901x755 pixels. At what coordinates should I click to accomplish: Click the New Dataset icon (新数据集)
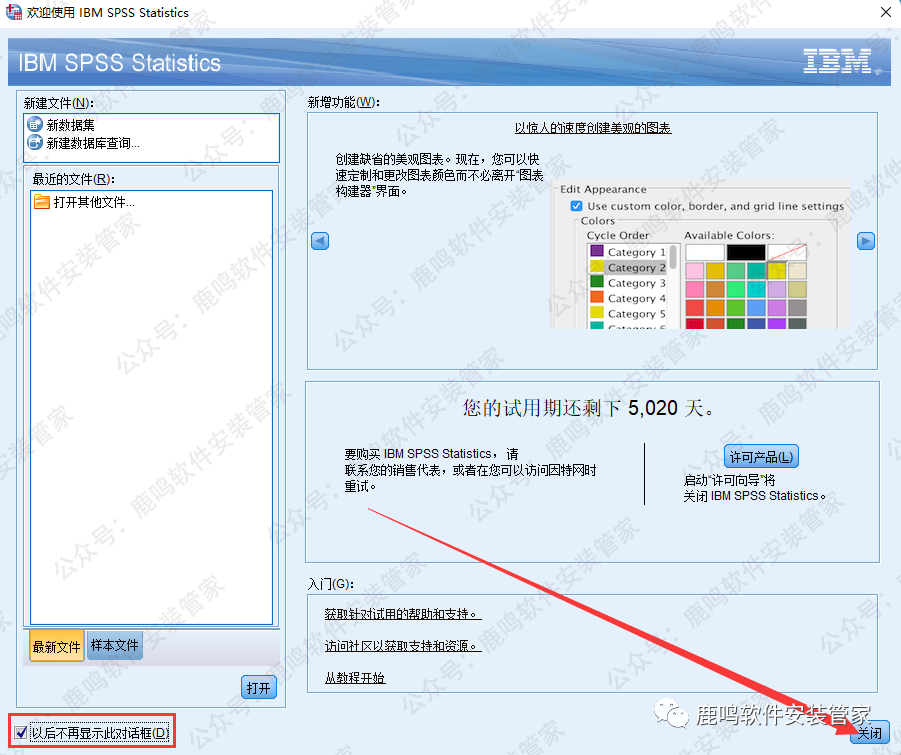[35, 126]
